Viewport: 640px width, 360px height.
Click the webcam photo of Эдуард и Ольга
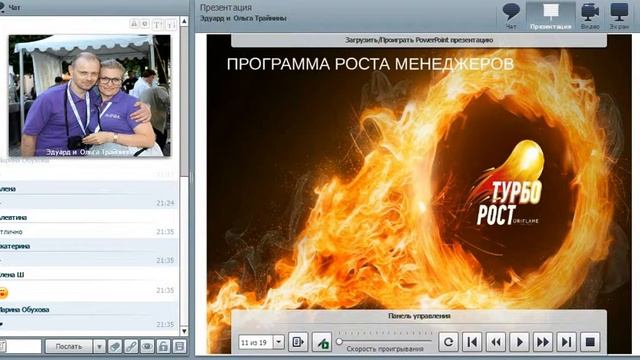tap(89, 96)
